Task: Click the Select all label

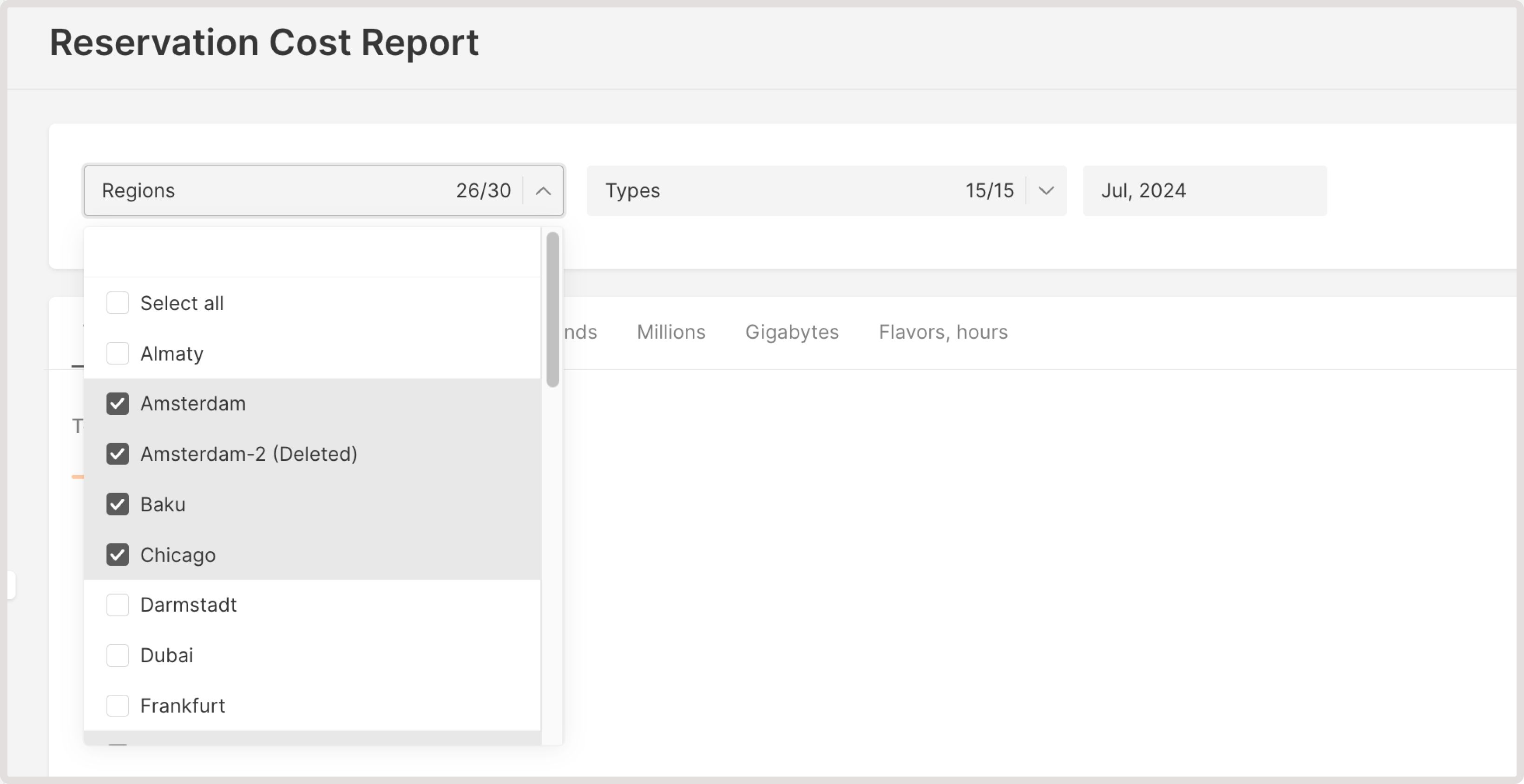Action: click(x=182, y=302)
